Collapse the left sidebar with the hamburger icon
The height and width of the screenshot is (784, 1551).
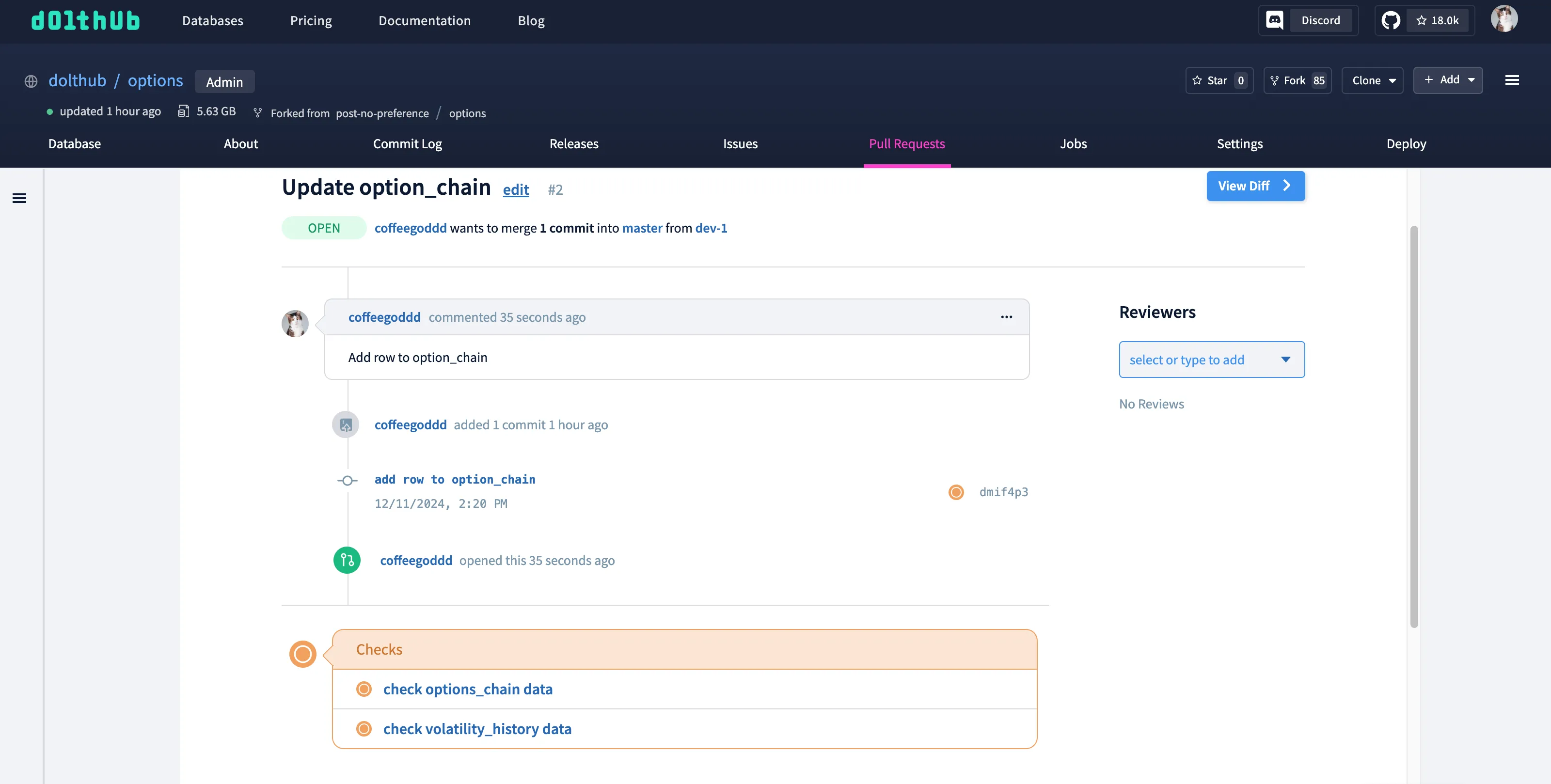[x=20, y=198]
